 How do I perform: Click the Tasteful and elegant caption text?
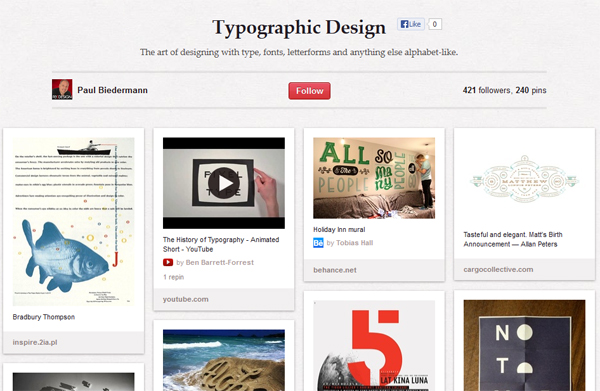click(x=513, y=239)
